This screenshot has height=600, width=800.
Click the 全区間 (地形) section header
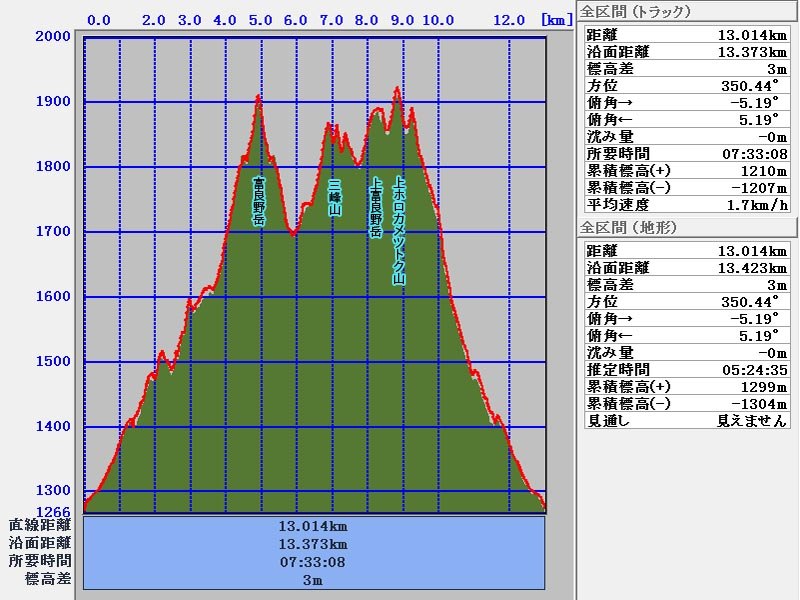coord(628,228)
